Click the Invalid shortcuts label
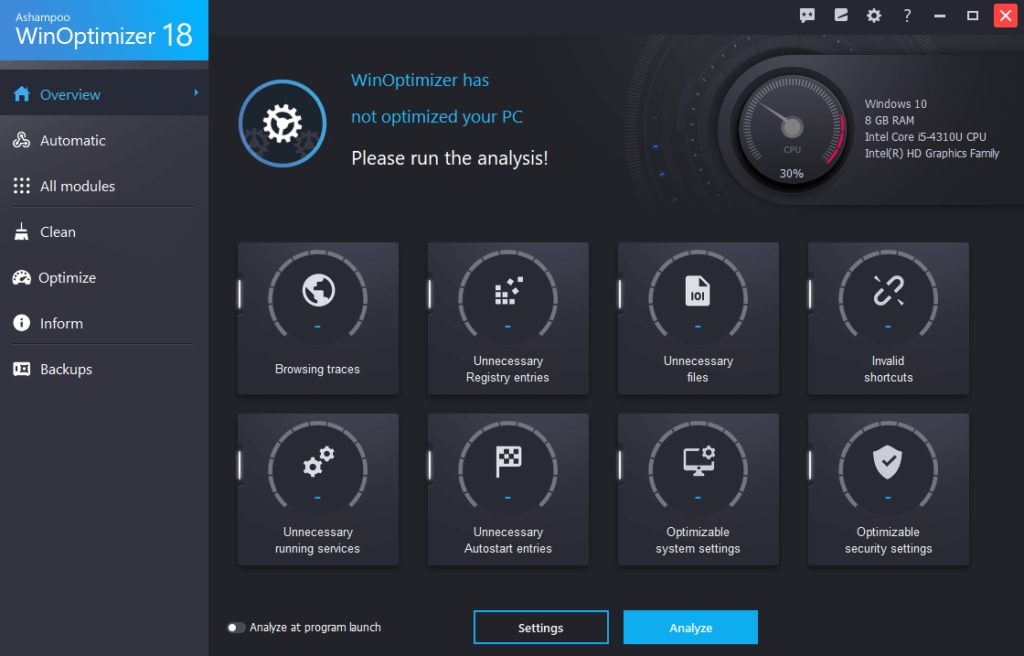 888,369
